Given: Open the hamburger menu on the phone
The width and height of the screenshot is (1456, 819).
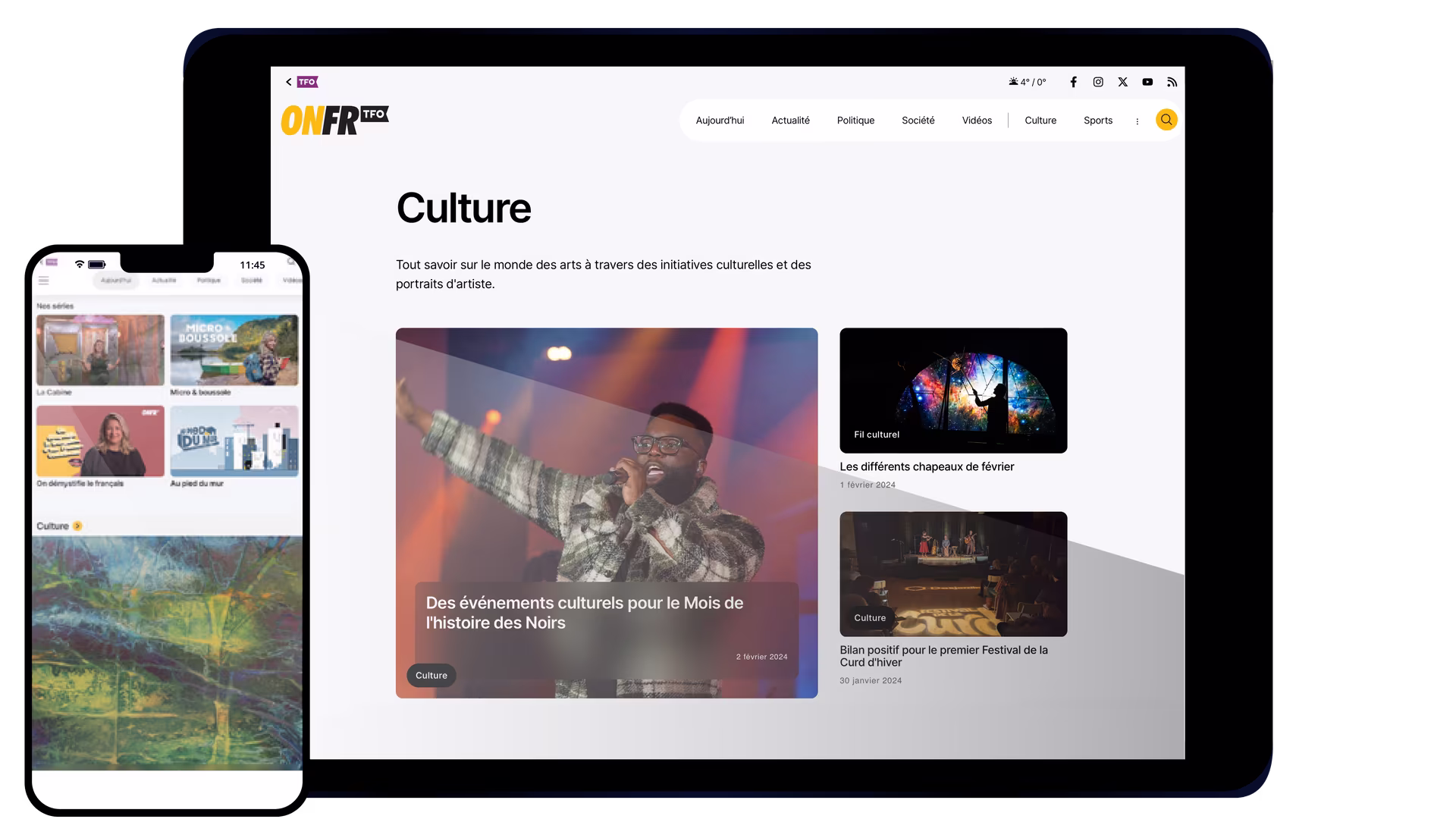Looking at the screenshot, I should point(44,281).
